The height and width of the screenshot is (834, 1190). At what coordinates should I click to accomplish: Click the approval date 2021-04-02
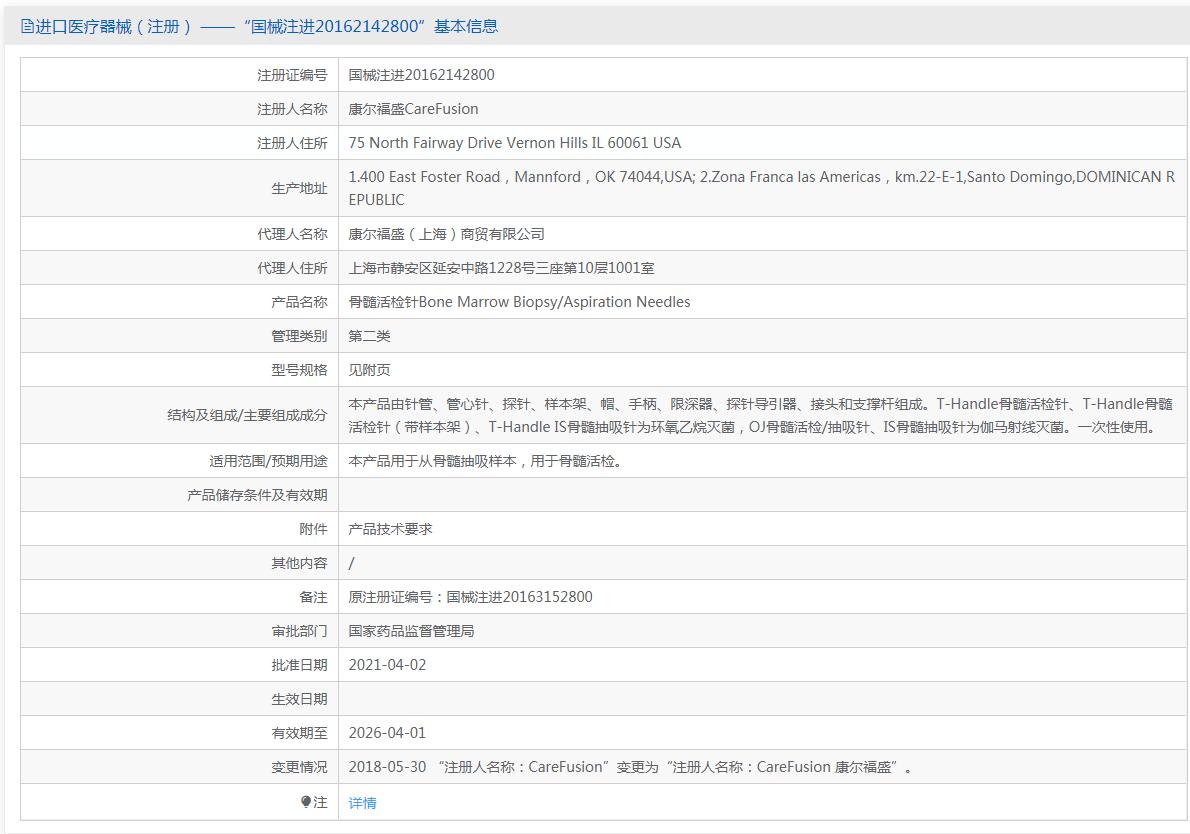pyautogui.click(x=387, y=665)
